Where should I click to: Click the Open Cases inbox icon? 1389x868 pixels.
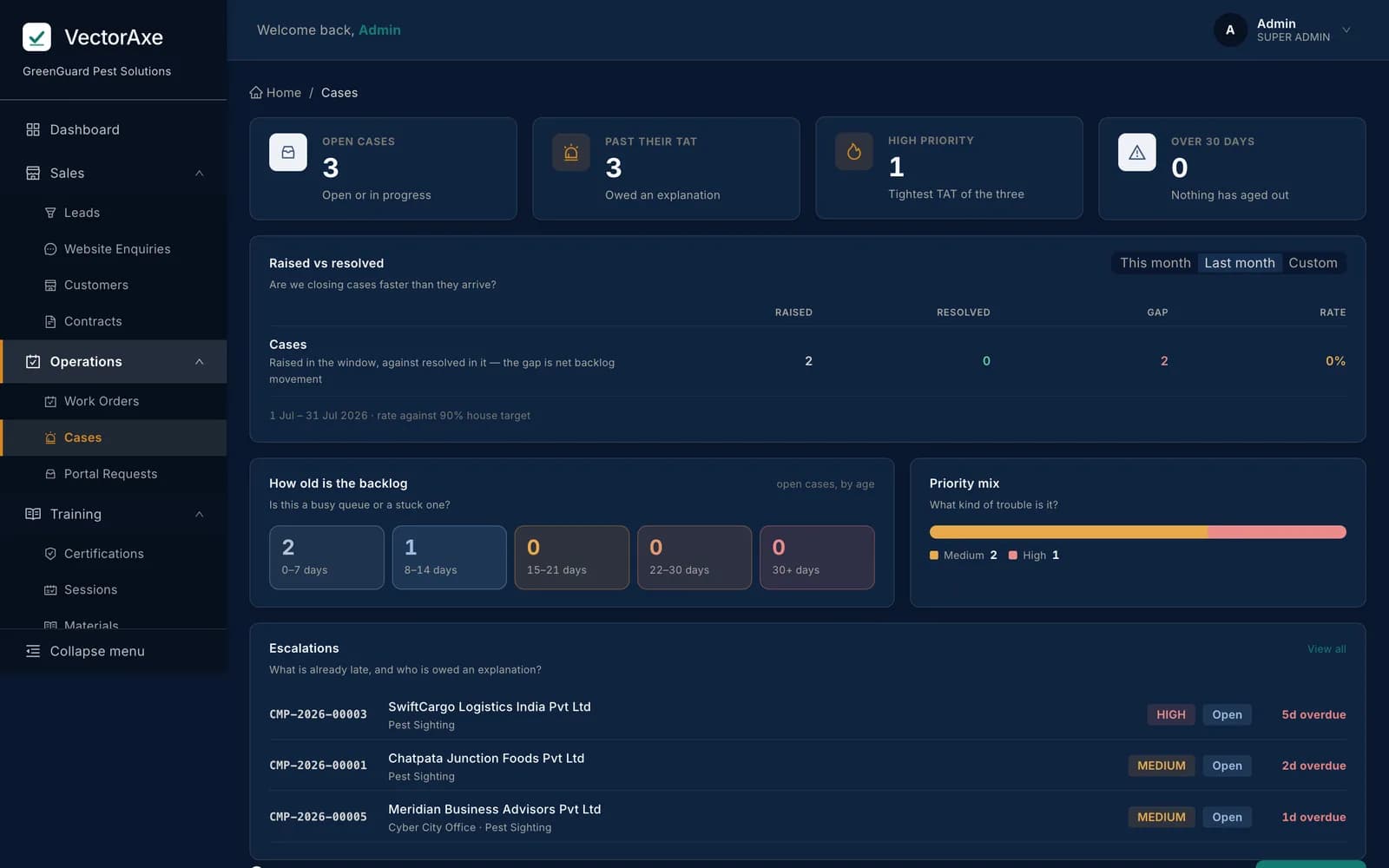288,152
